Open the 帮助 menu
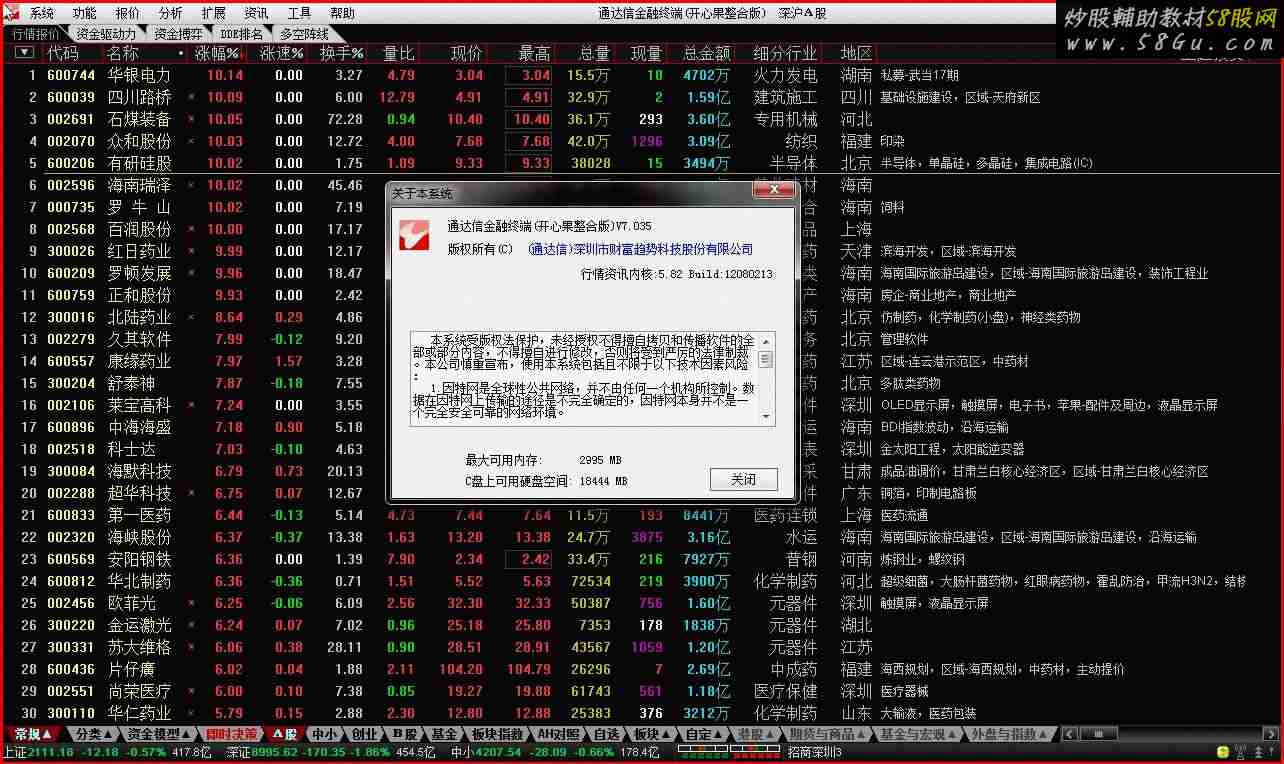 coord(343,13)
